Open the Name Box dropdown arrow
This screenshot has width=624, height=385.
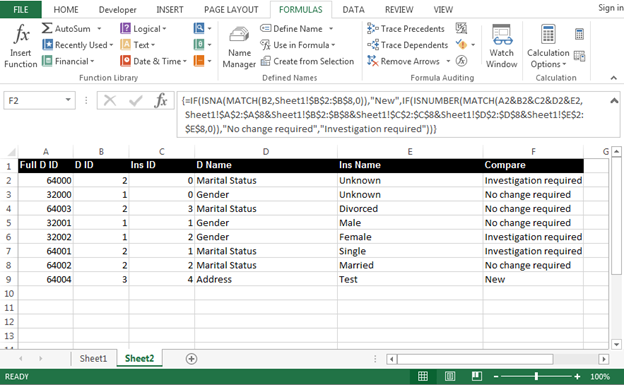click(x=68, y=100)
